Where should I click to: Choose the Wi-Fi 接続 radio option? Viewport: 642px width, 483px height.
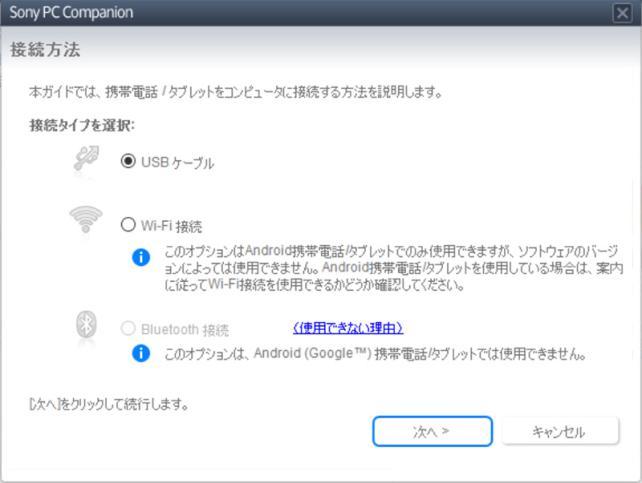pos(128,225)
